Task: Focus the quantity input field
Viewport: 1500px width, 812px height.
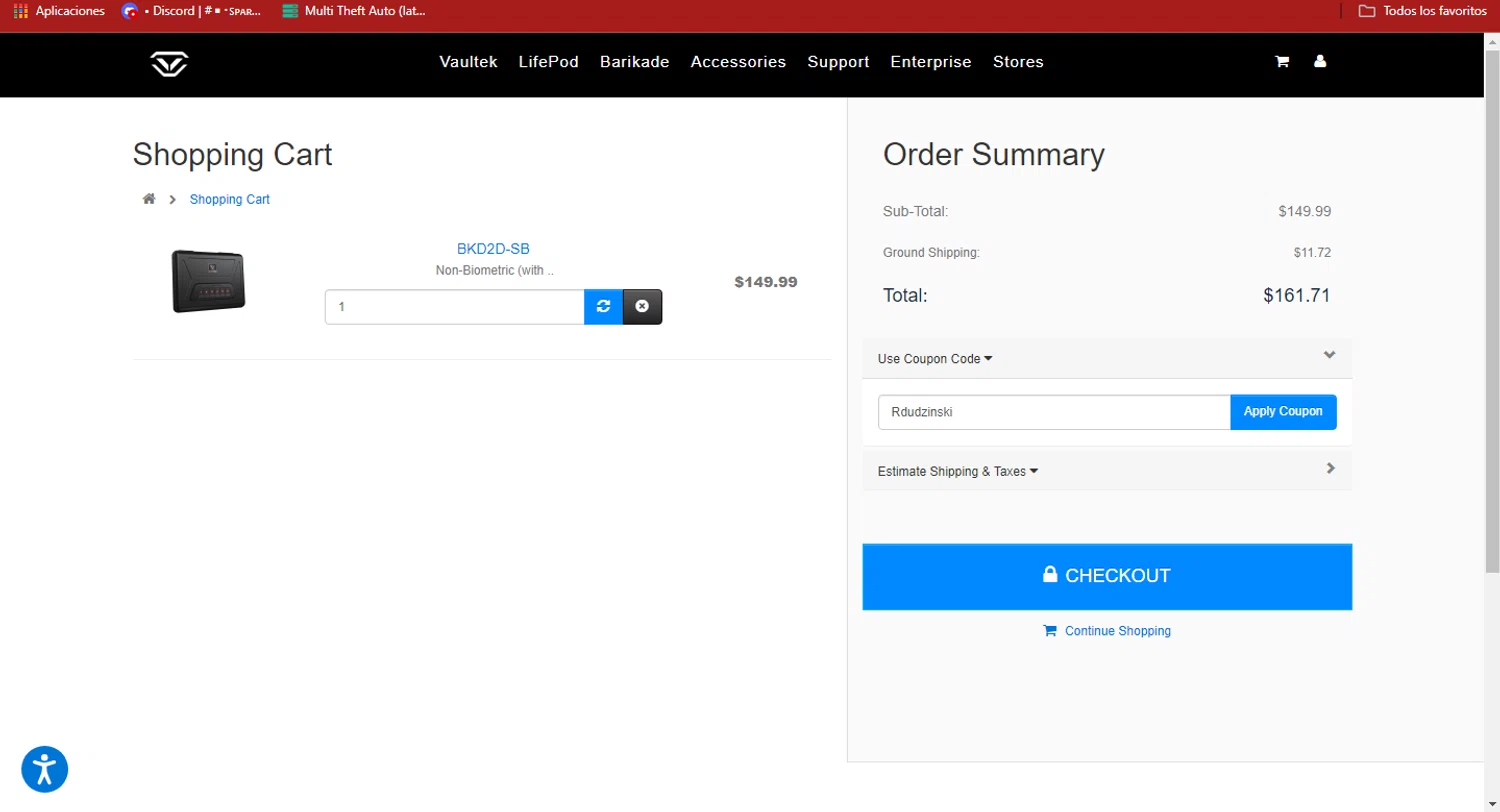Action: [454, 307]
